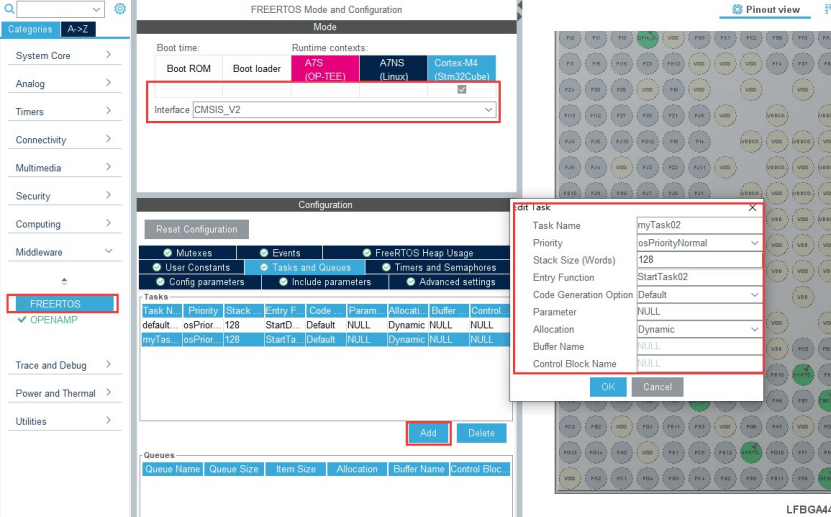Select the default task row
The width and height of the screenshot is (831, 517).
pyautogui.click(x=325, y=325)
